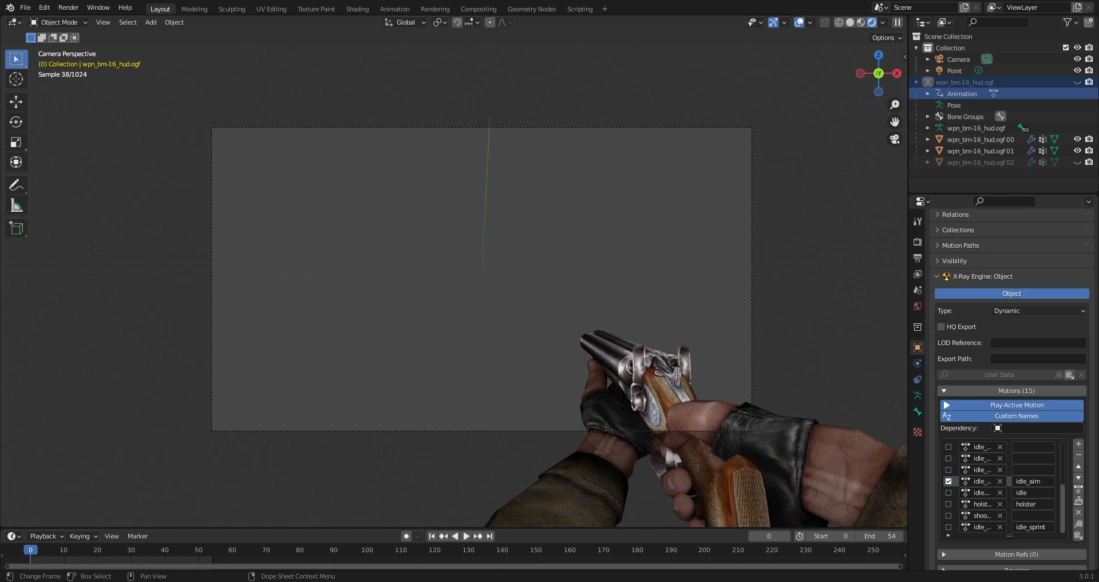Jump to the timeline's last frame
The image size is (1099, 582).
tap(491, 536)
